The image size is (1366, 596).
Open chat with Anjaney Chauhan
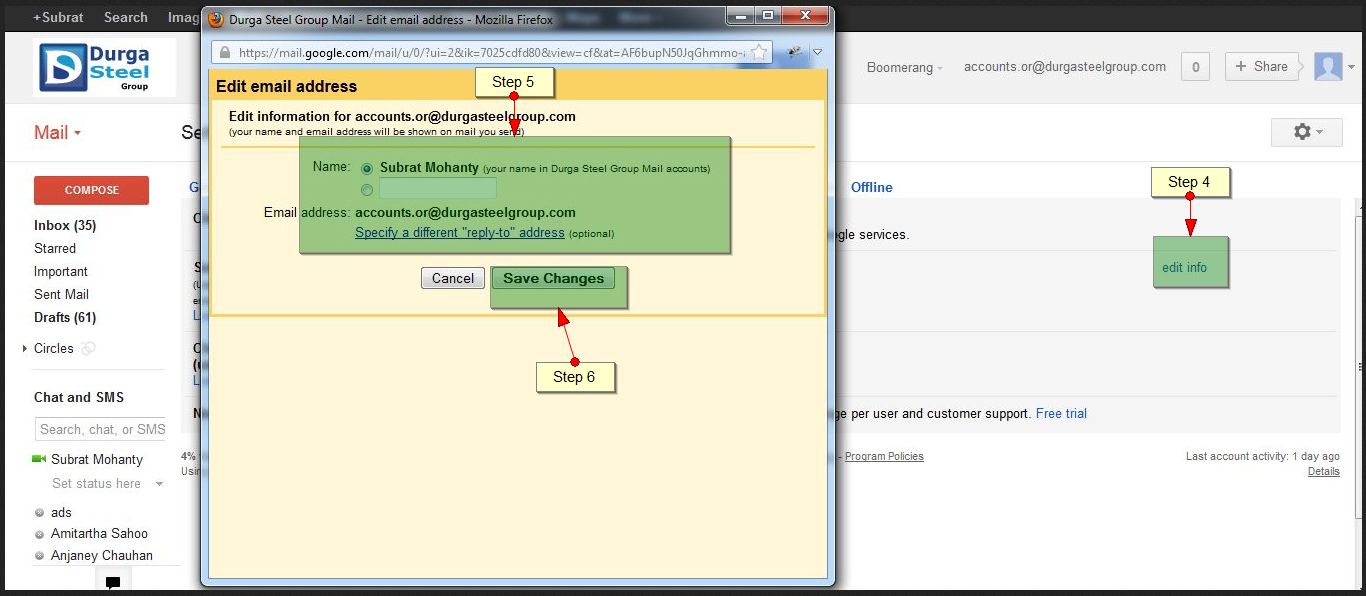coord(102,555)
